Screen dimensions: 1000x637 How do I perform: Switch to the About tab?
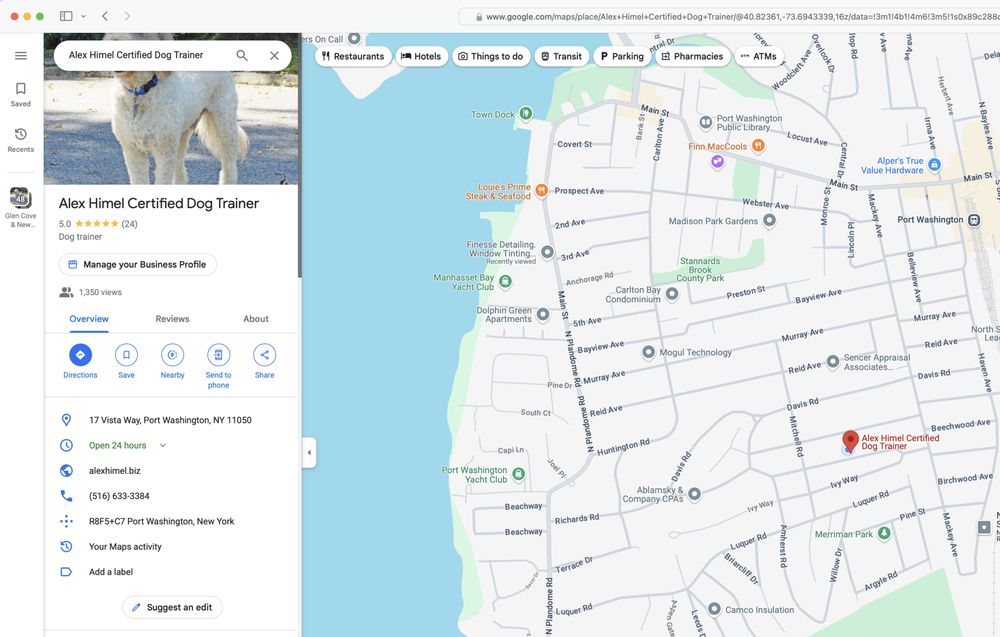pos(256,319)
